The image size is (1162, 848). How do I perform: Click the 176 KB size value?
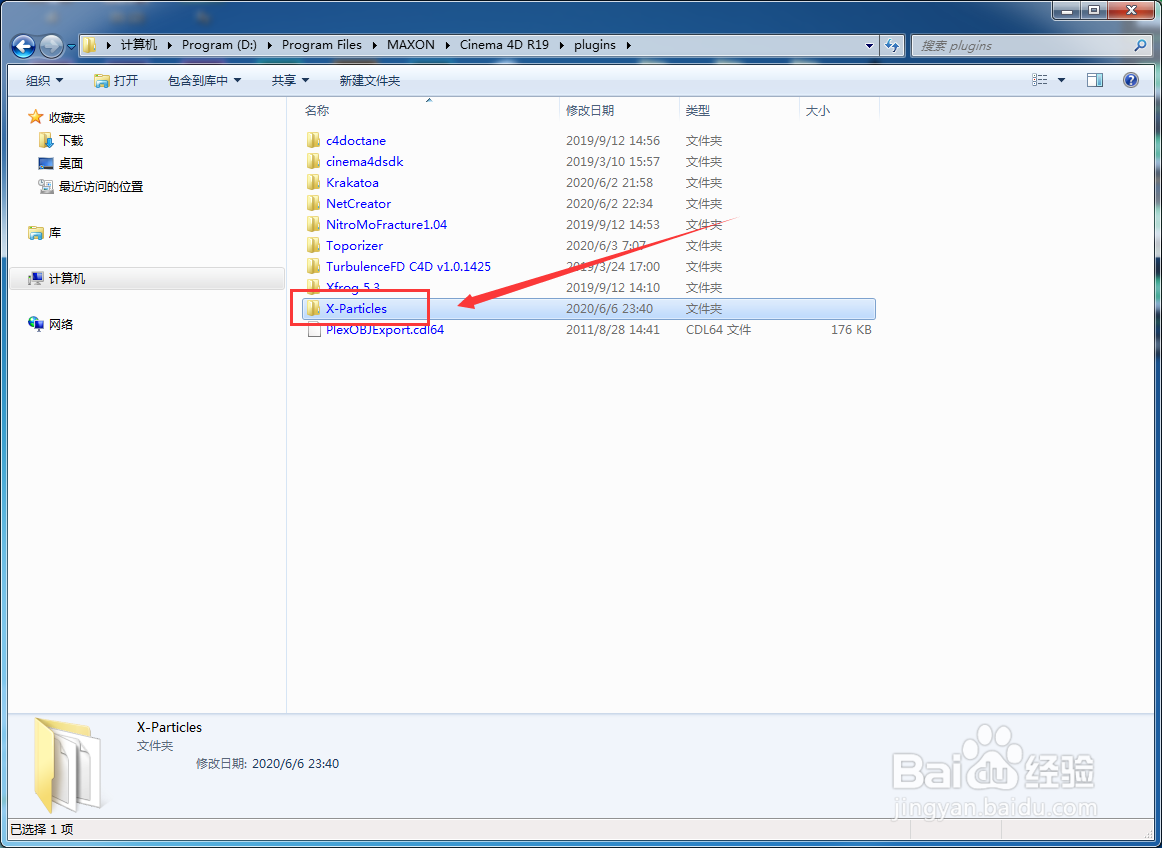[x=851, y=329]
